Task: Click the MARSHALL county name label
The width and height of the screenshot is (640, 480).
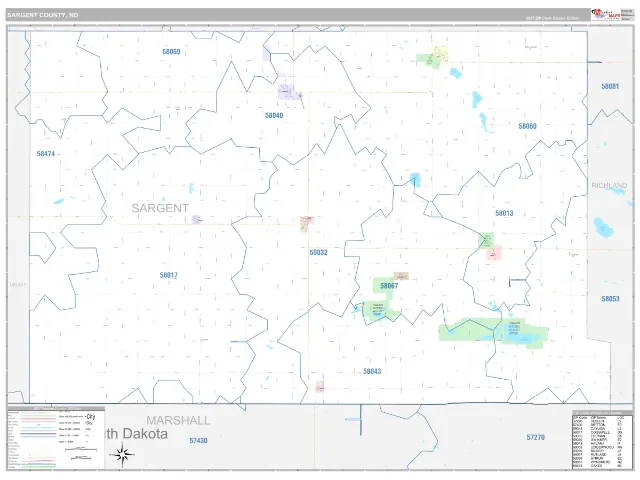Action: pos(178,421)
